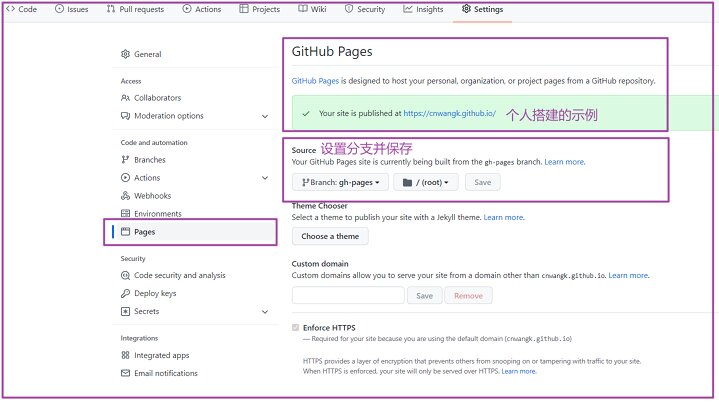Screen dimensions: 719x404
Task: Click Learn more link under Custom domain
Action: 628,275
